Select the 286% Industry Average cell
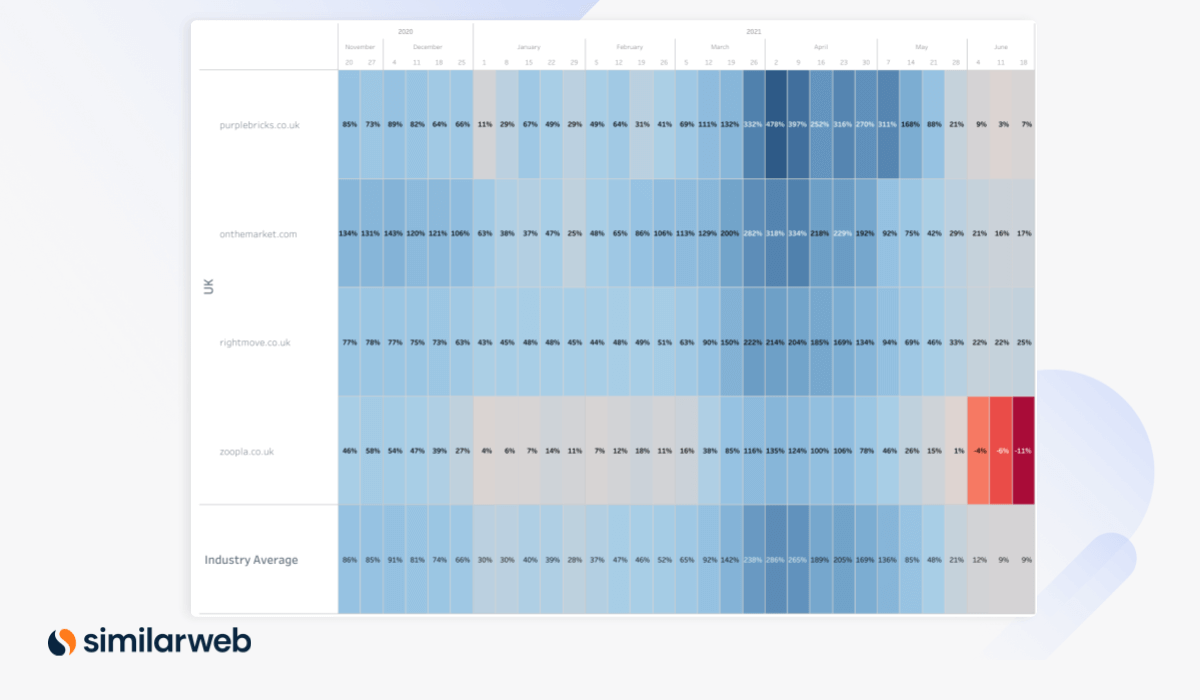1200x700 pixels. [777, 560]
